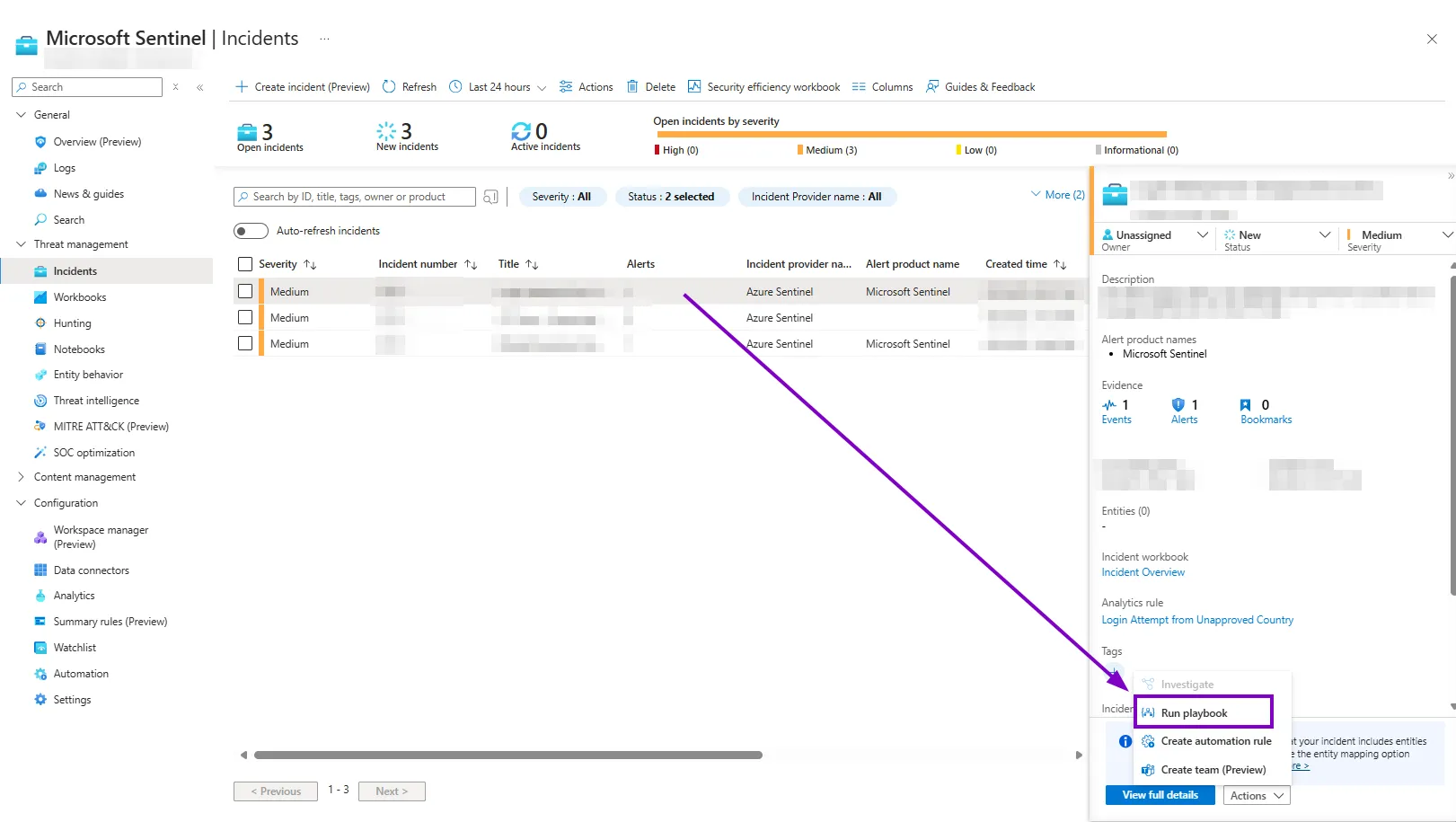Open the Watchlist sidebar icon
The height and width of the screenshot is (822, 1456).
(40, 648)
